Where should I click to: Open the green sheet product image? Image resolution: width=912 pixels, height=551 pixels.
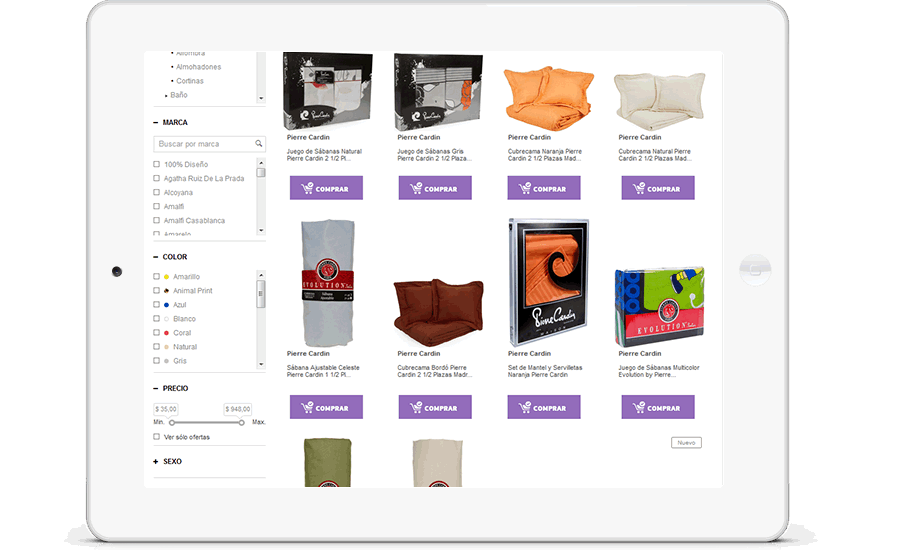pos(328,463)
